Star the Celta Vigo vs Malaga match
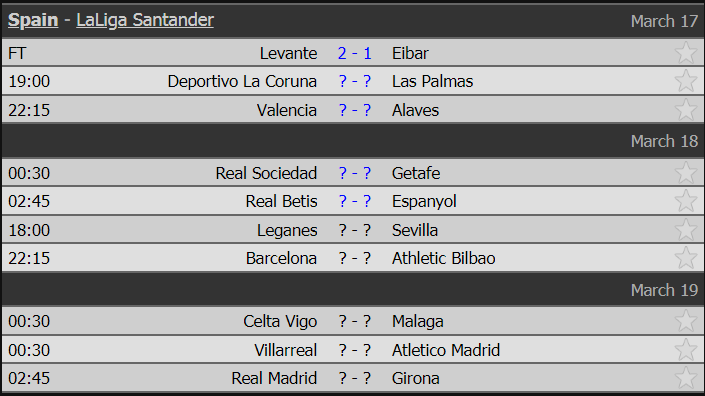This screenshot has height=396, width=705. click(686, 321)
